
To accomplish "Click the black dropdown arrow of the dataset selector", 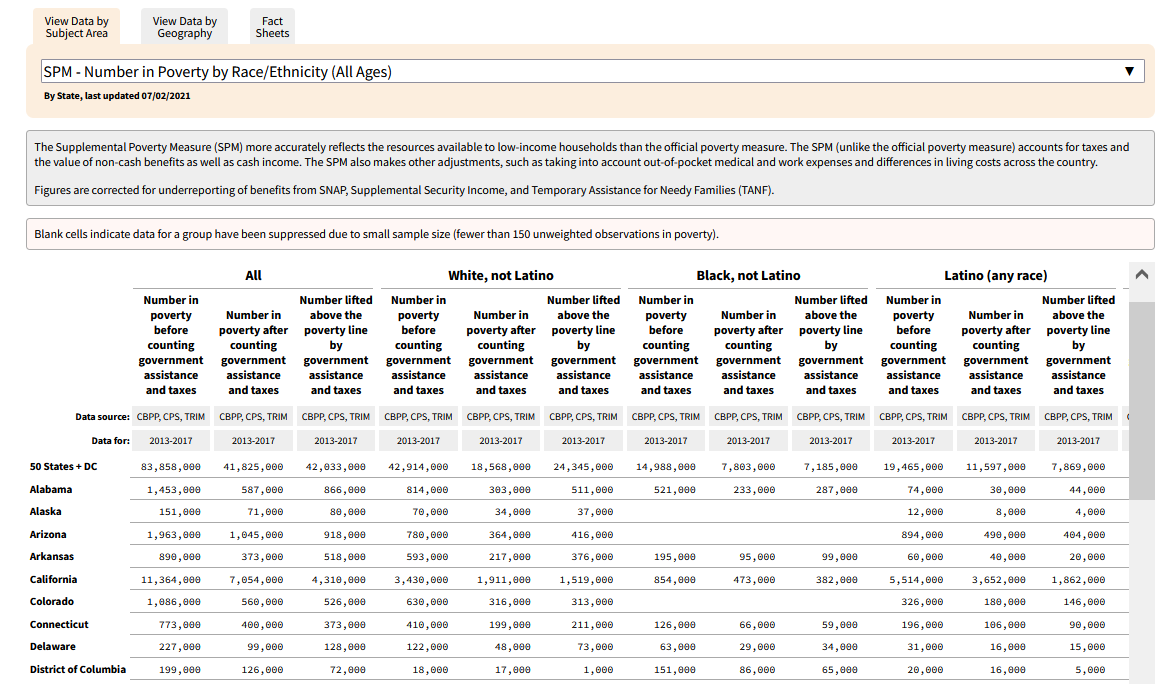I will point(1129,71).
